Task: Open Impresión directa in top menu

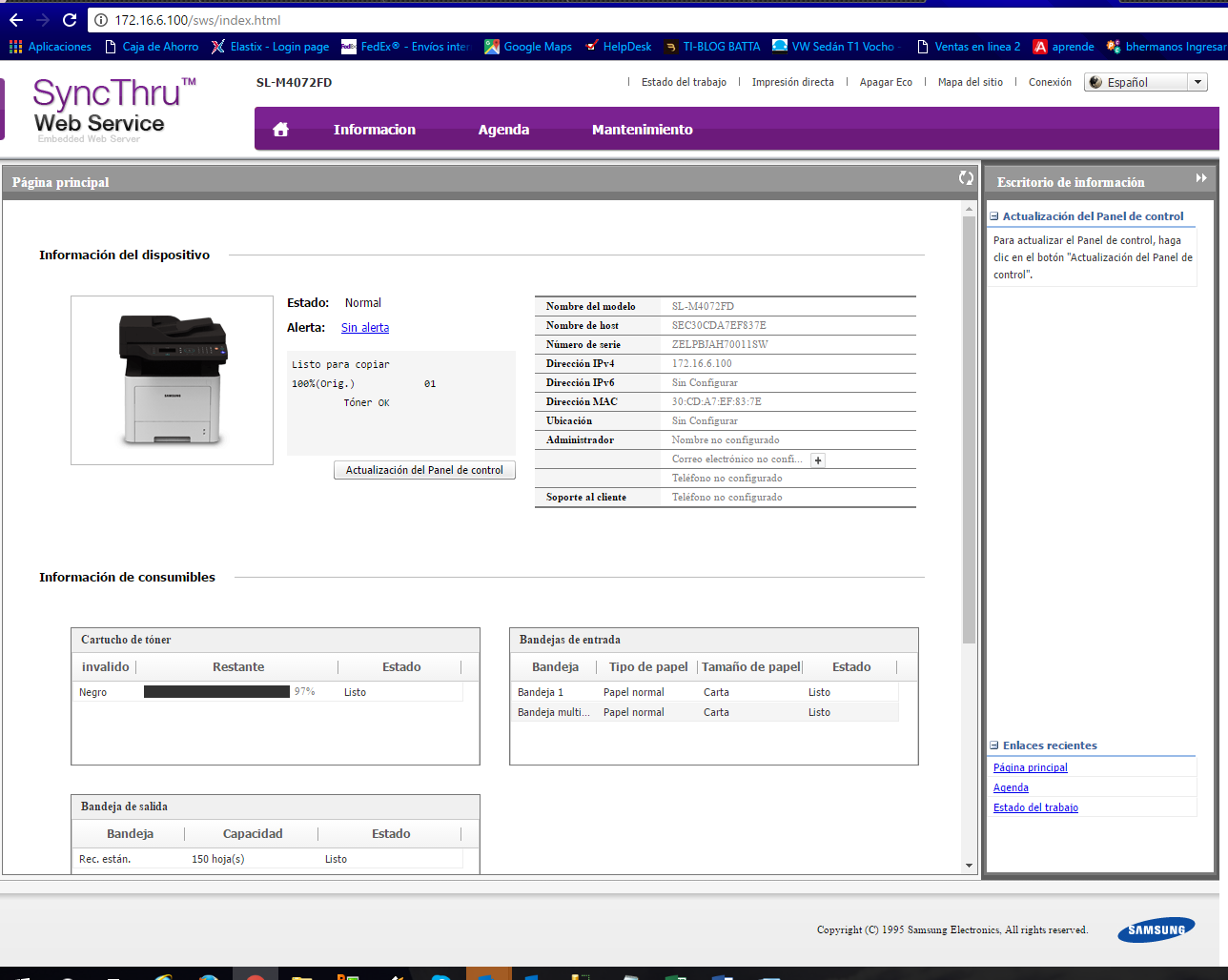Action: coord(792,82)
